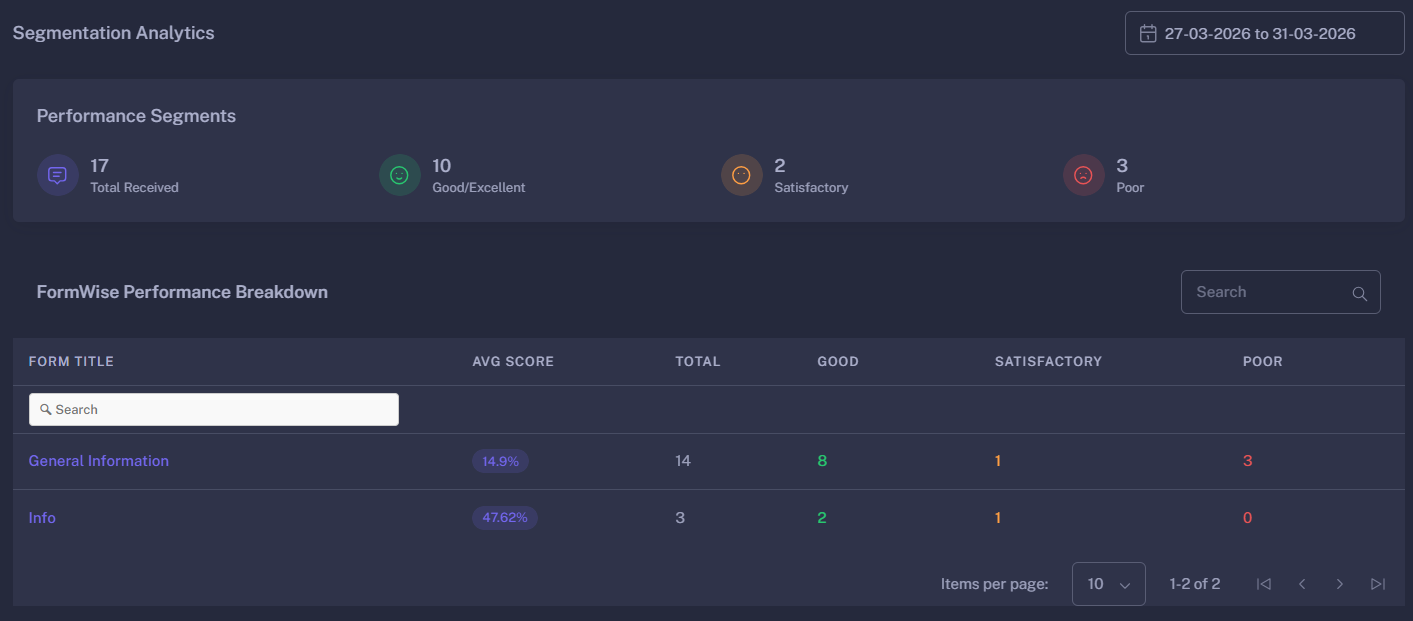This screenshot has width=1413, height=621.
Task: Open the calendar icon in date range
Action: pyautogui.click(x=1148, y=34)
